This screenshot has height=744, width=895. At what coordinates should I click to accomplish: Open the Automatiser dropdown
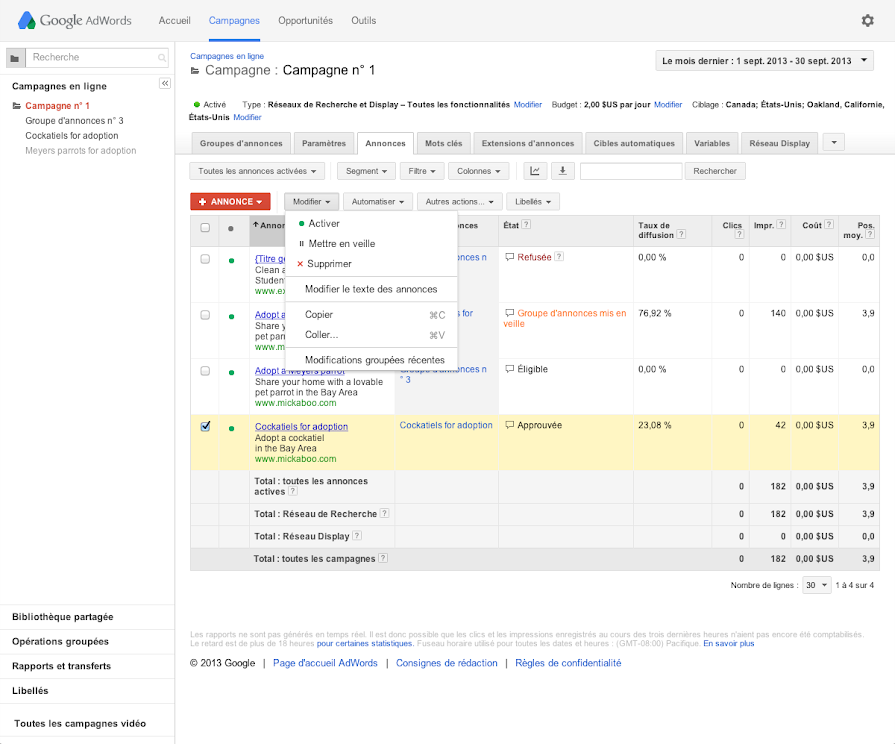(378, 202)
